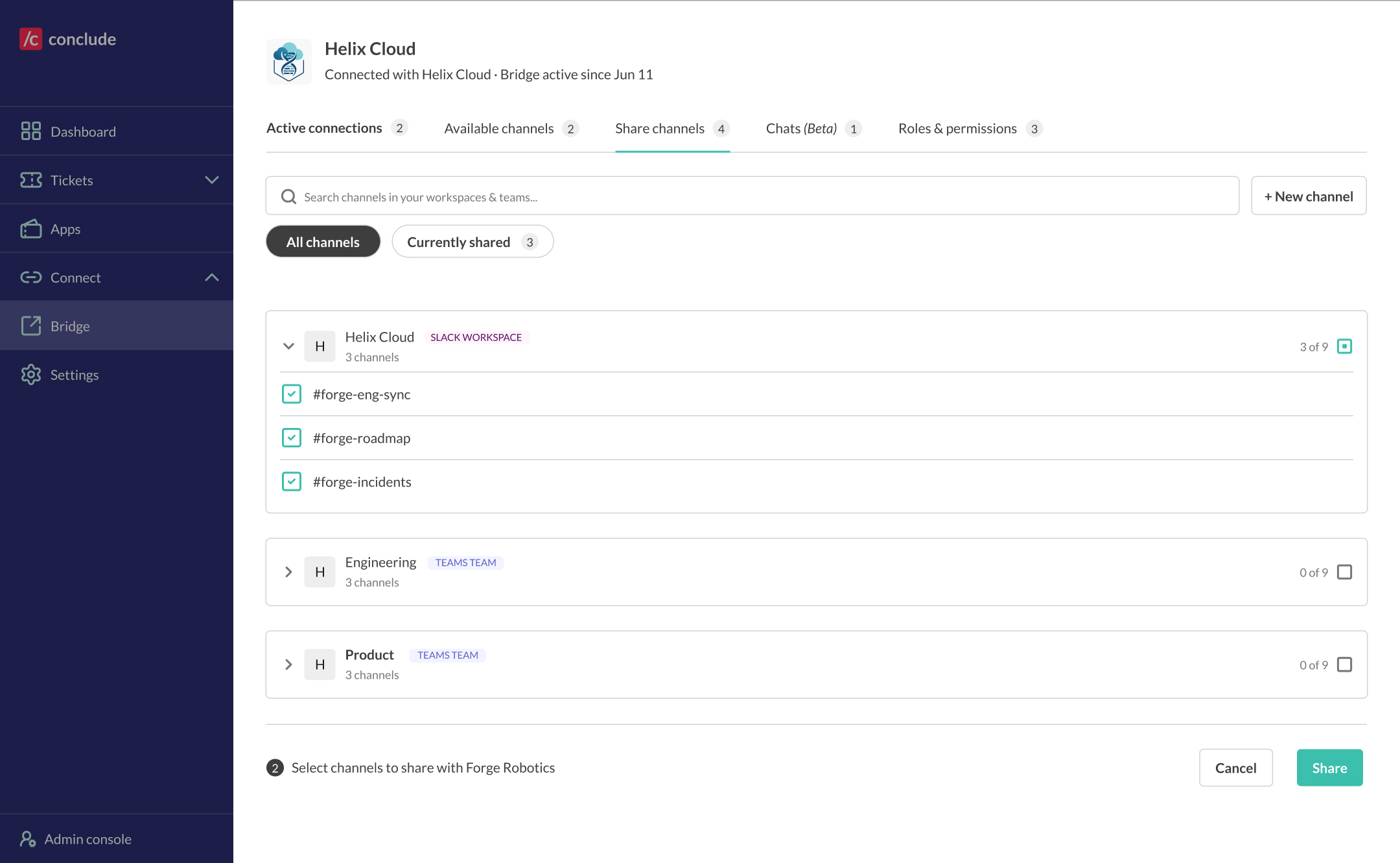The height and width of the screenshot is (863, 1400).
Task: Collapse the Connect menu chevron
Action: coord(212,278)
